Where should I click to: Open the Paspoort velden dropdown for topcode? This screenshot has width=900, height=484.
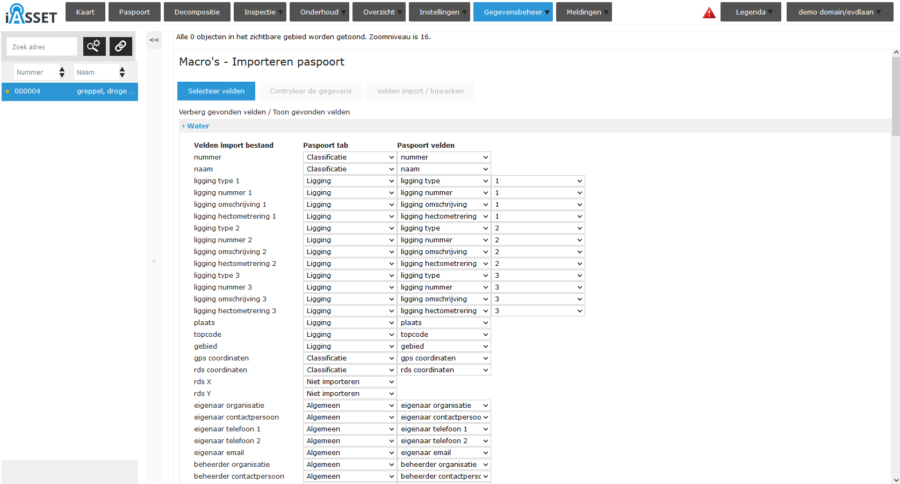tap(444, 334)
